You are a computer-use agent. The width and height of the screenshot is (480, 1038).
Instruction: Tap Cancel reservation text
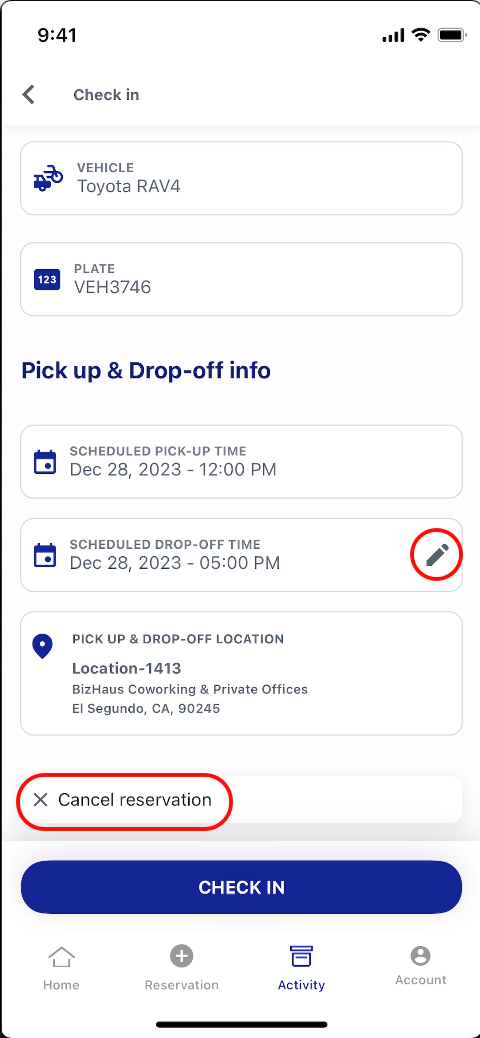(x=135, y=800)
